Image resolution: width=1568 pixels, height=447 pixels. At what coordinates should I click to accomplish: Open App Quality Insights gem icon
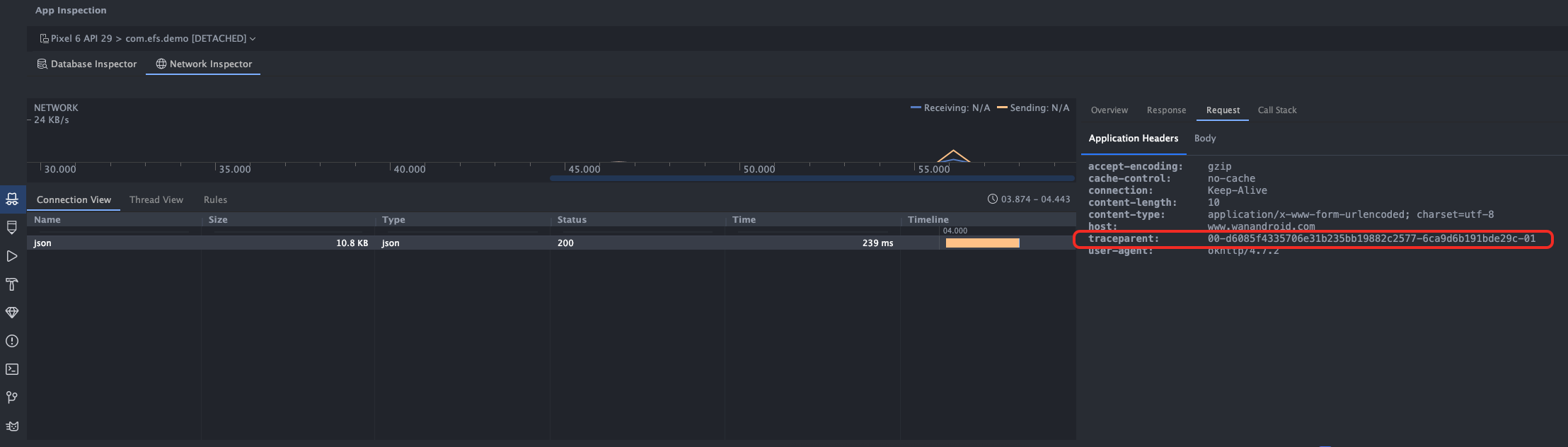(12, 313)
